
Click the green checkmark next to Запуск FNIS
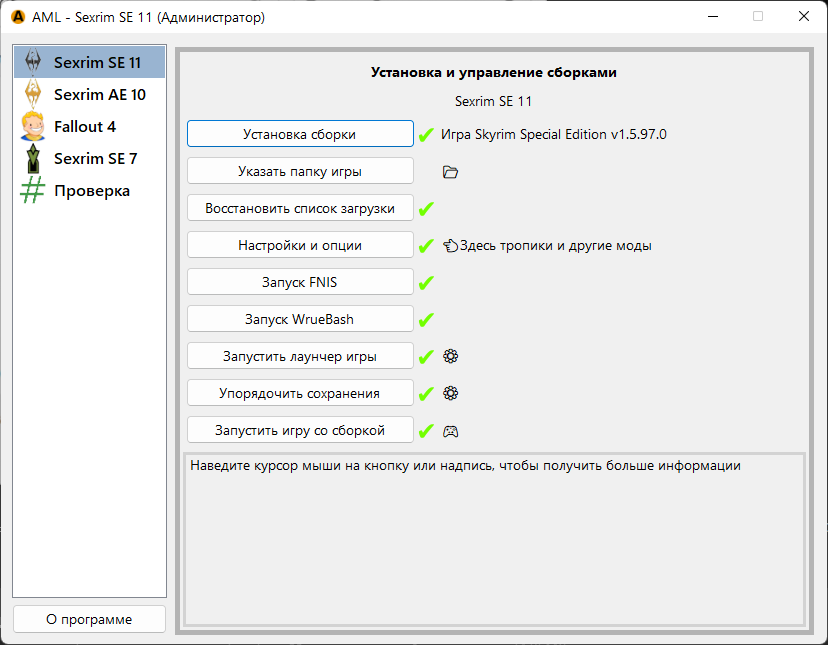(x=426, y=283)
